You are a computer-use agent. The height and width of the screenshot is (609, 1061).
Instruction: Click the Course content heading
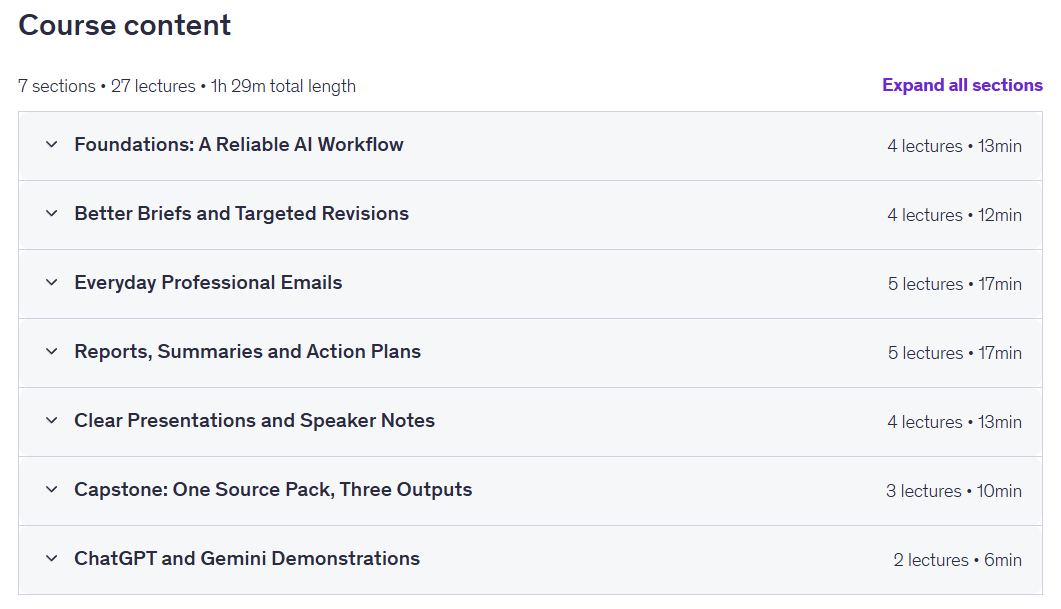[125, 26]
